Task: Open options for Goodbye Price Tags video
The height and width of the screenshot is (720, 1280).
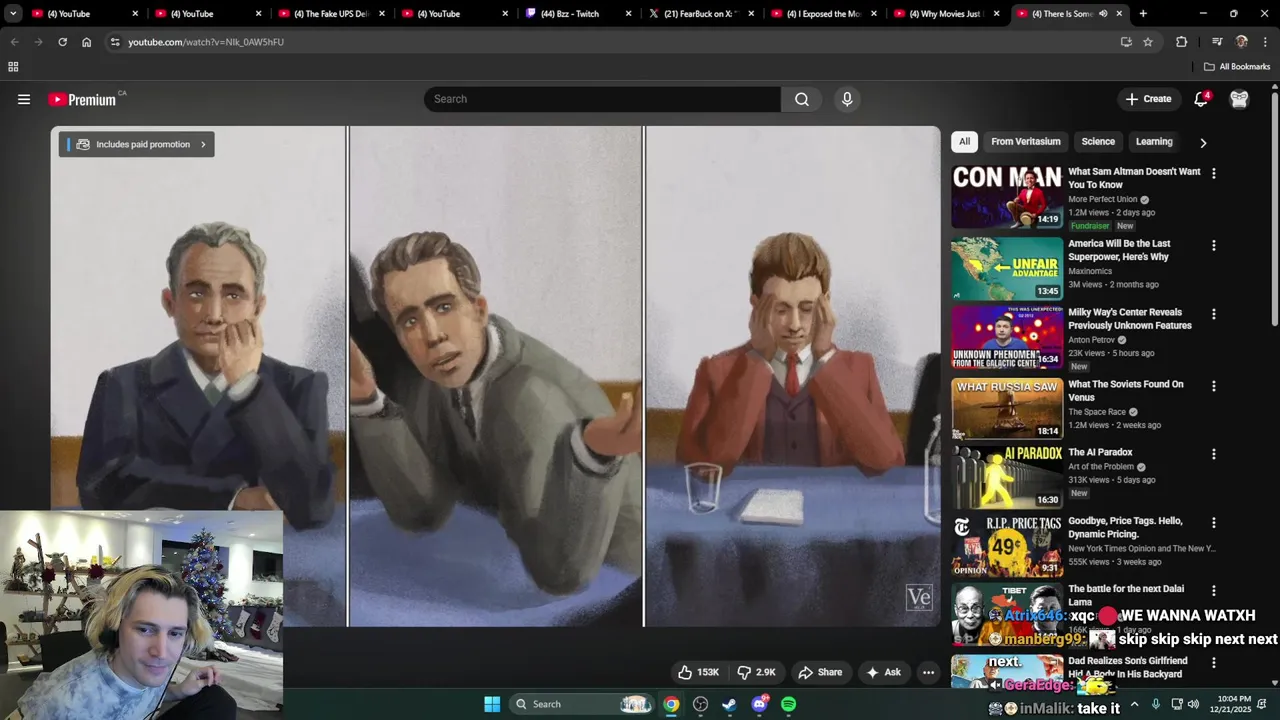Action: point(1214,523)
